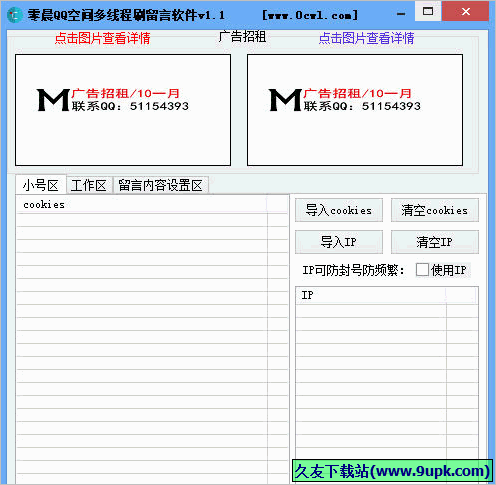Maximize the window
This screenshot has width=496, height=485.
coord(428,11)
